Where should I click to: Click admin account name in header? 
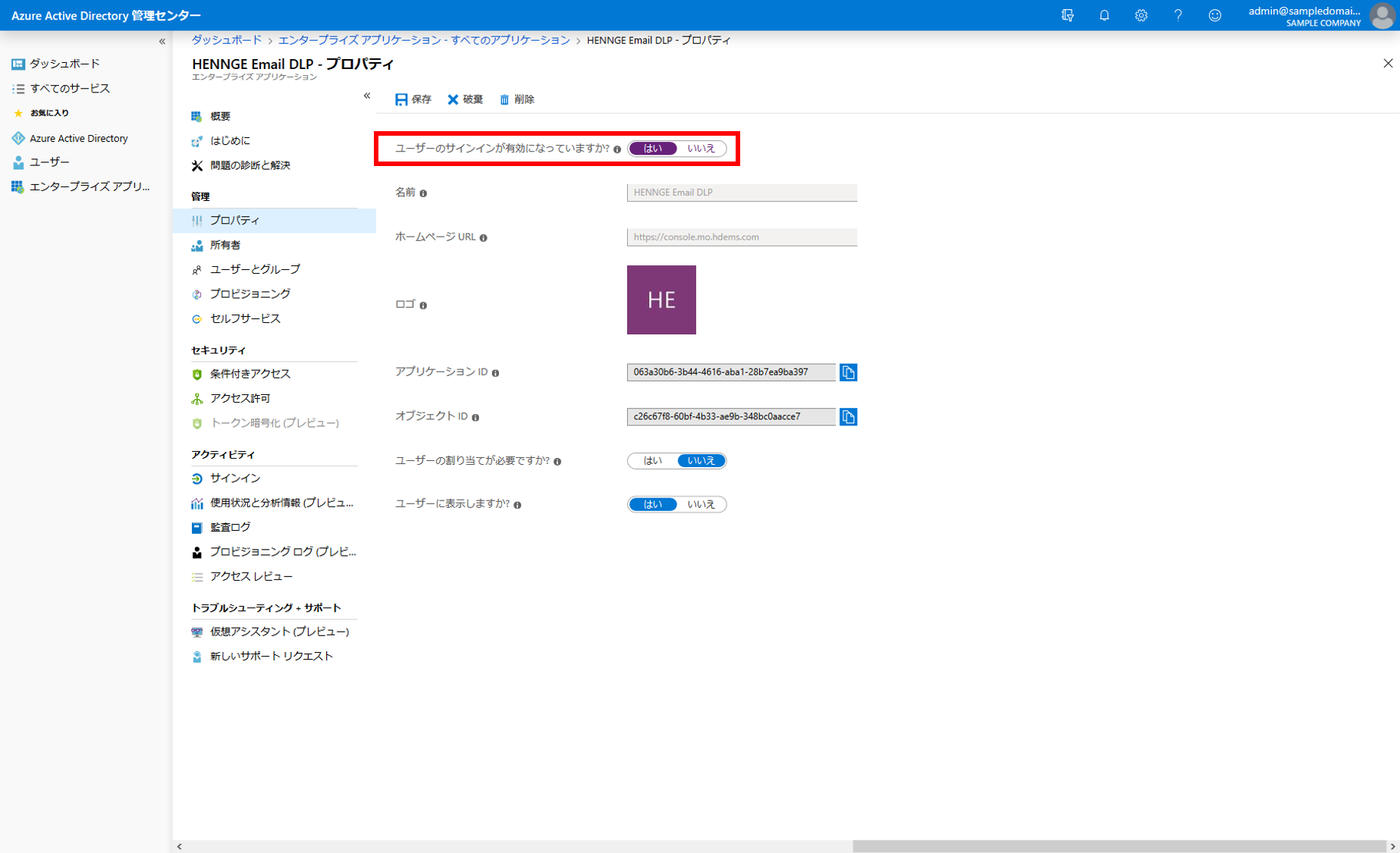coord(1304,11)
